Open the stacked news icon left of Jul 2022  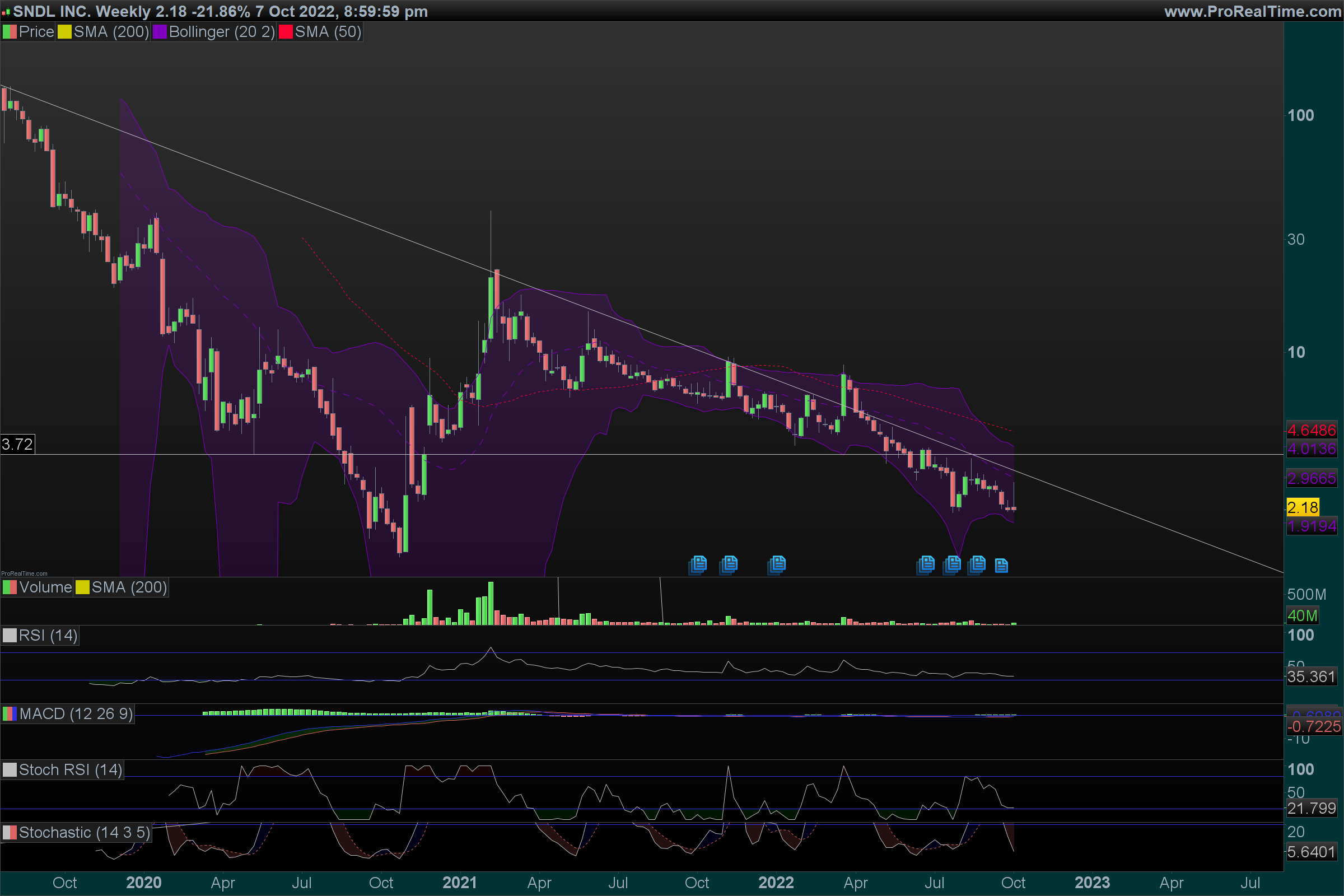(x=926, y=564)
